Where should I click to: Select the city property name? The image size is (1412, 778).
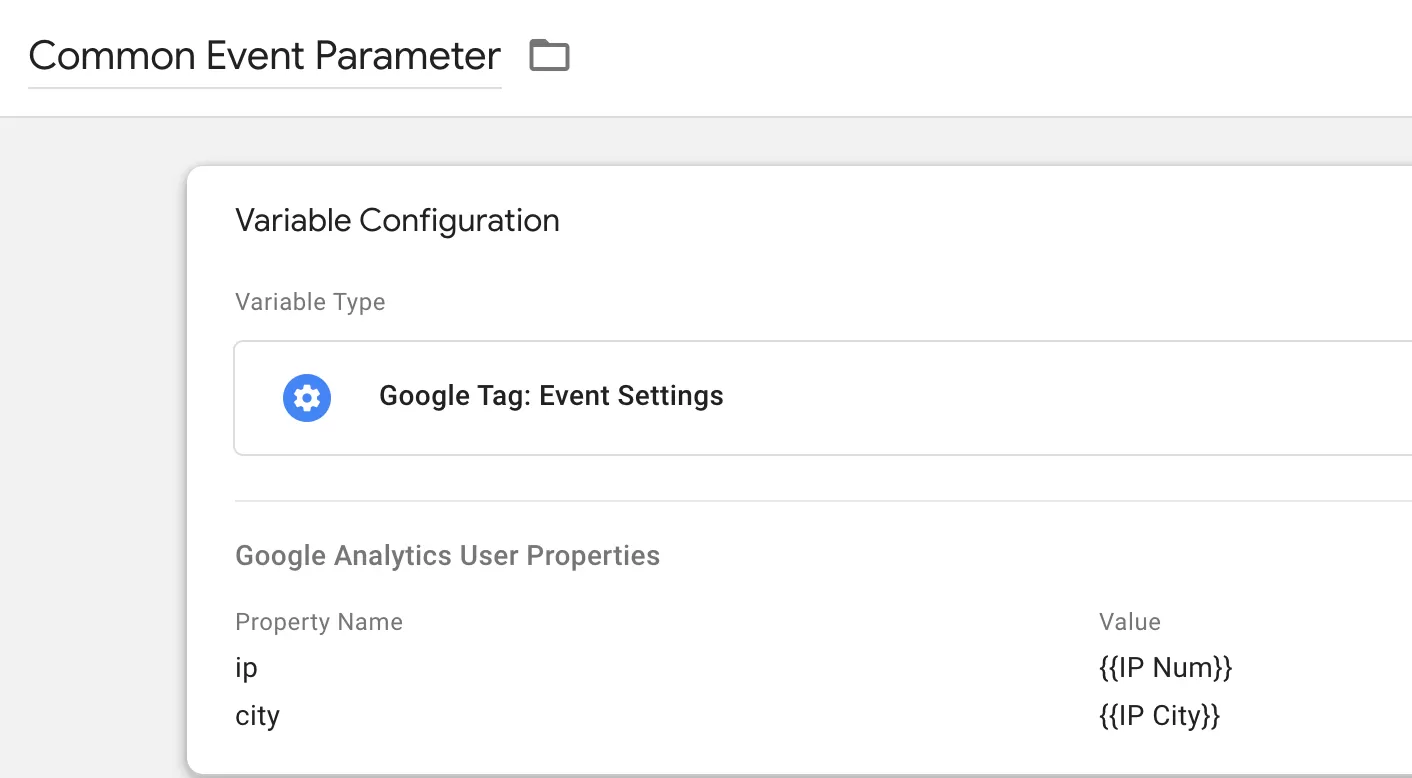tap(257, 716)
